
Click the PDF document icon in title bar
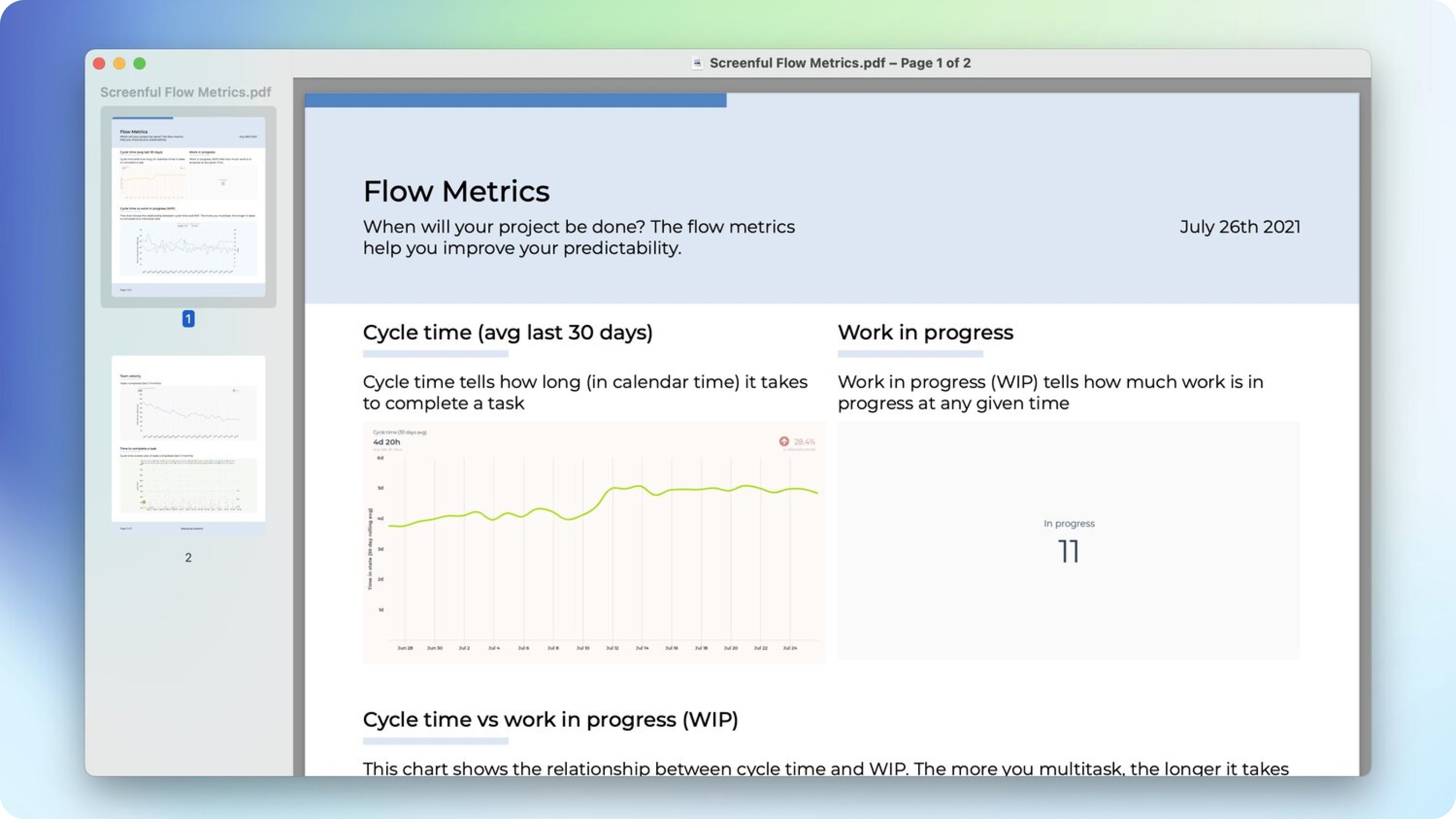(698, 63)
